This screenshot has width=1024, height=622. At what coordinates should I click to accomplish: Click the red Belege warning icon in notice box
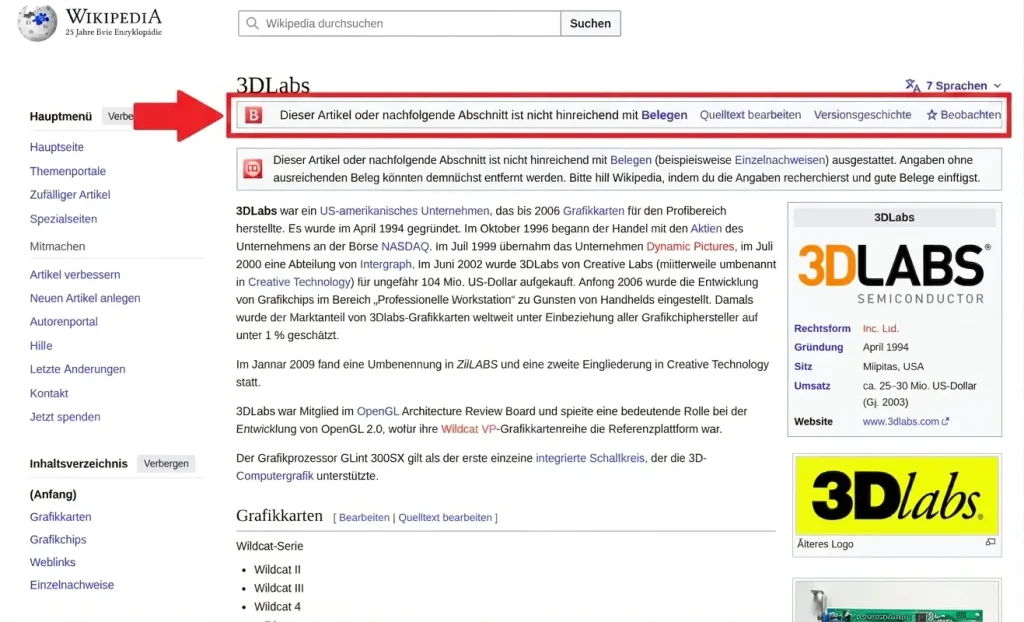(x=253, y=169)
